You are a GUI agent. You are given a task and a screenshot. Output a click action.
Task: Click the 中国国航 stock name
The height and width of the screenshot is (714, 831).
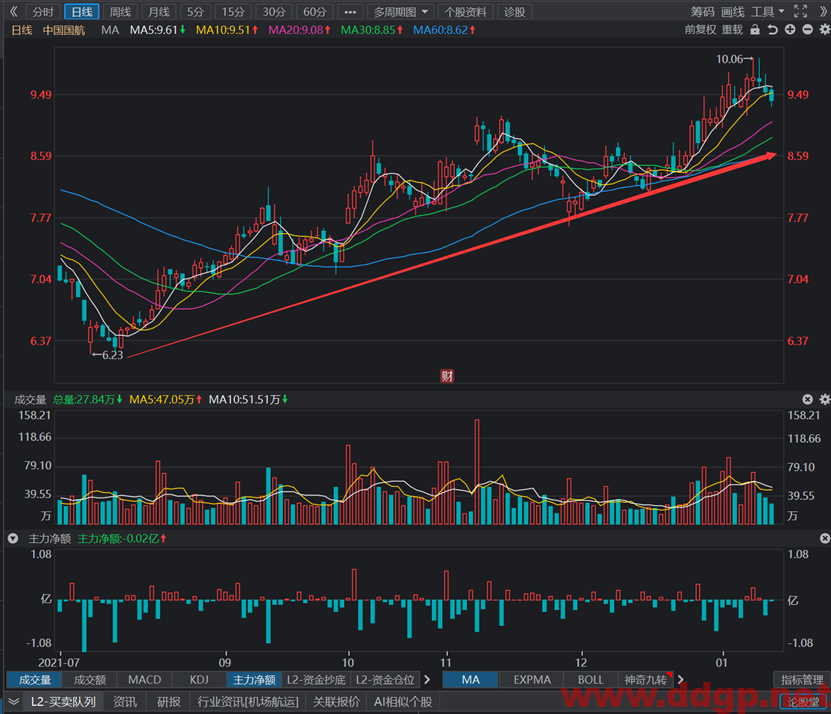(x=64, y=30)
